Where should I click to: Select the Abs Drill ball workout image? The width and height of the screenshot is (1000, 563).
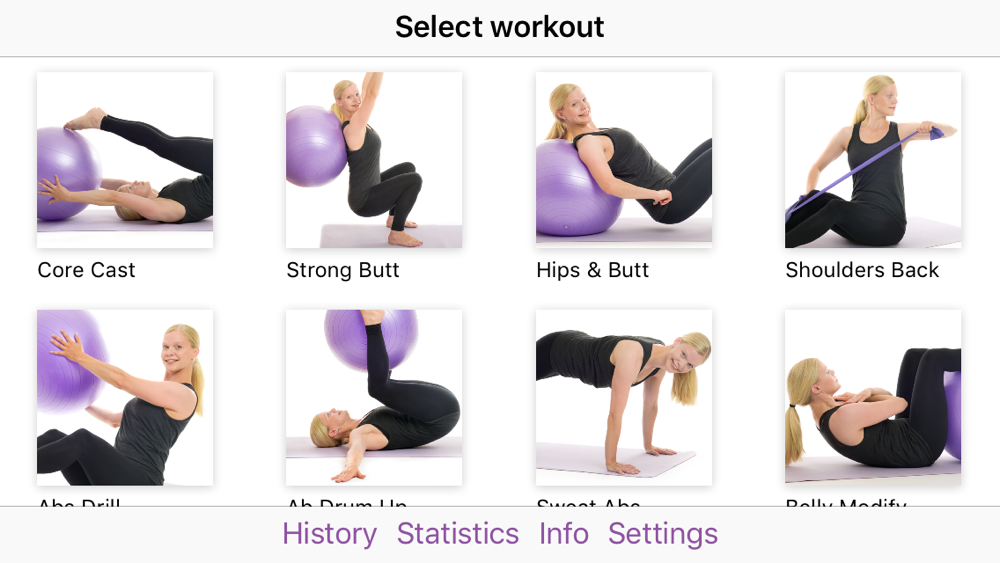pyautogui.click(x=125, y=398)
